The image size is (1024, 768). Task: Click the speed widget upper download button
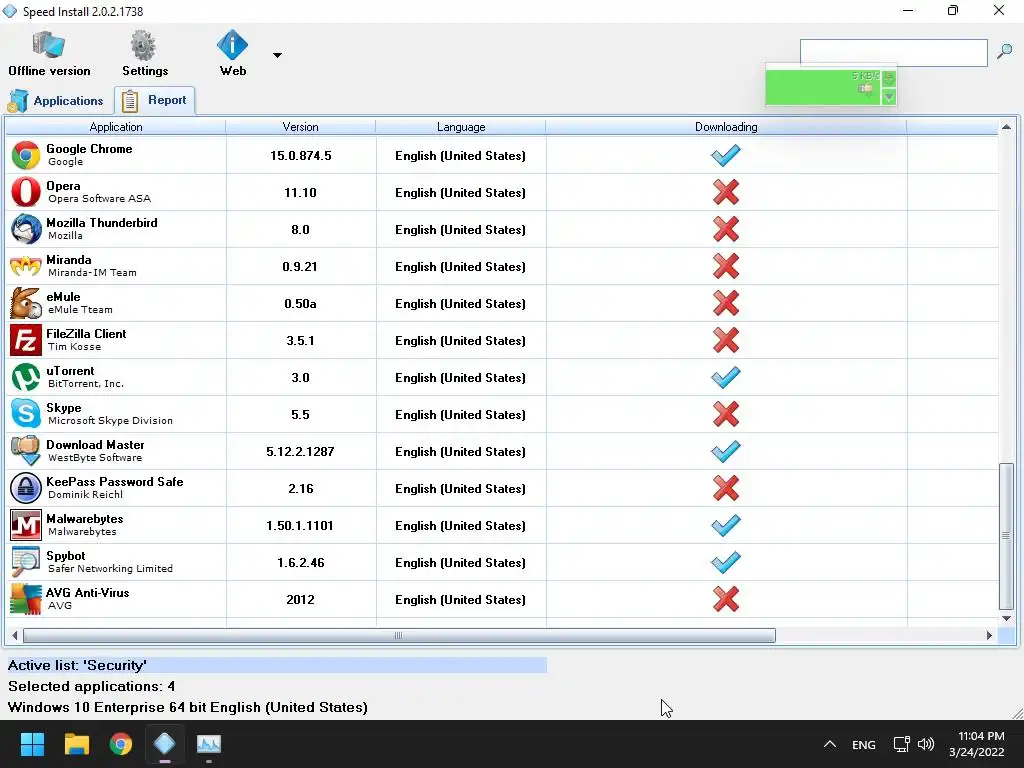point(888,78)
